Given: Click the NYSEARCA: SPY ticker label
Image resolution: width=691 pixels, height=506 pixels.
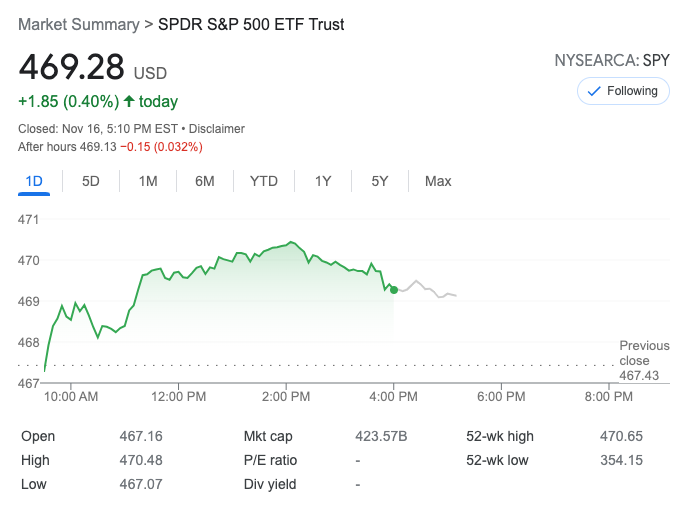Looking at the screenshot, I should click(x=612, y=60).
